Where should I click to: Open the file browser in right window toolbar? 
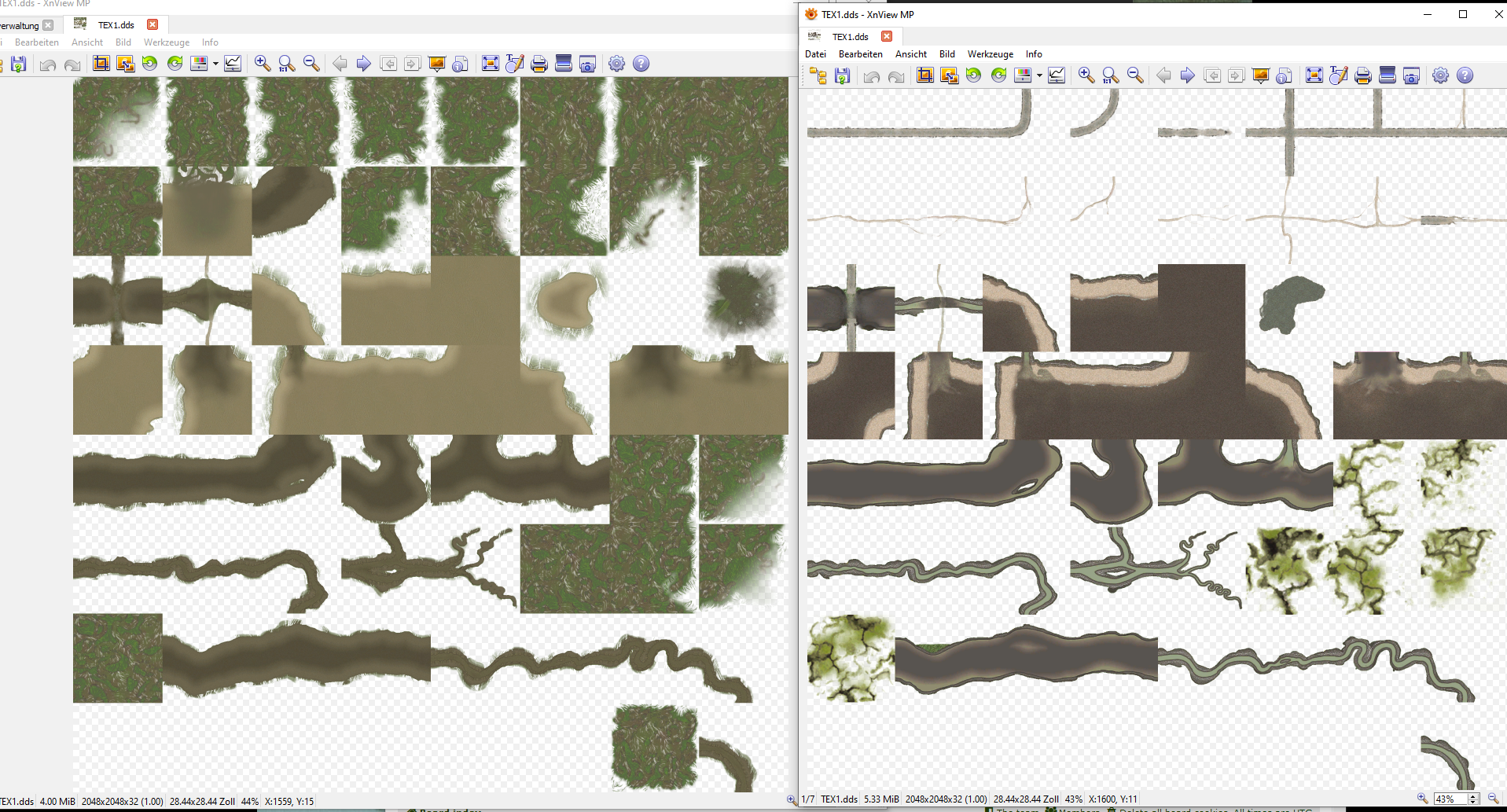point(818,75)
